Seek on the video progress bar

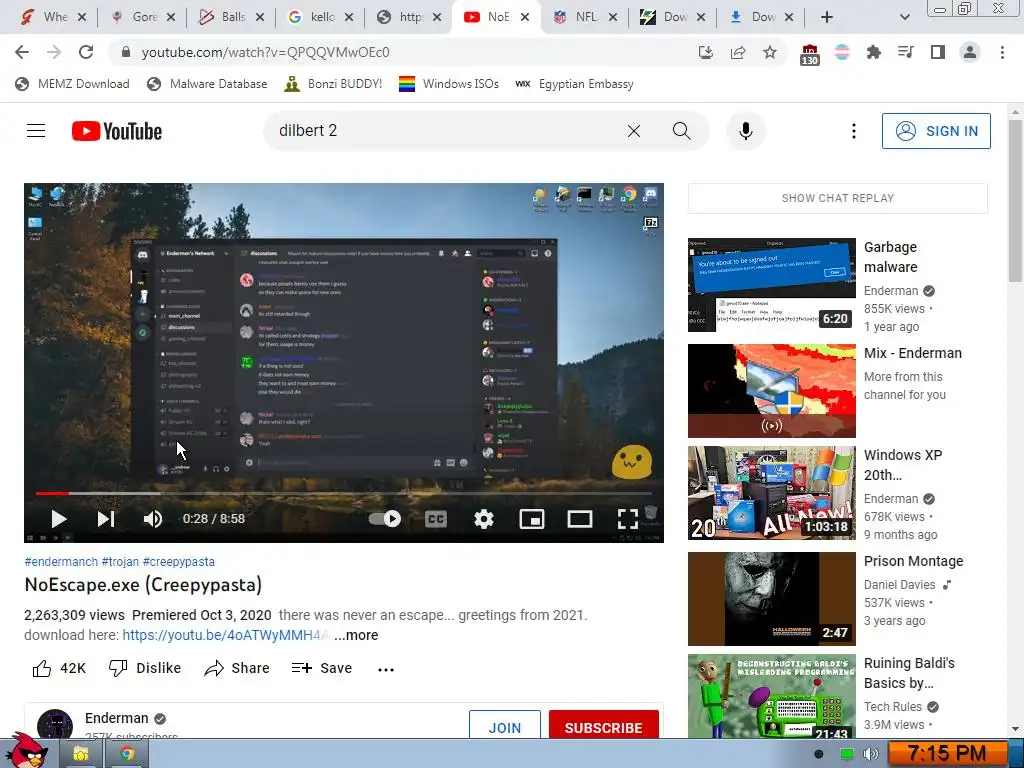(x=344, y=494)
